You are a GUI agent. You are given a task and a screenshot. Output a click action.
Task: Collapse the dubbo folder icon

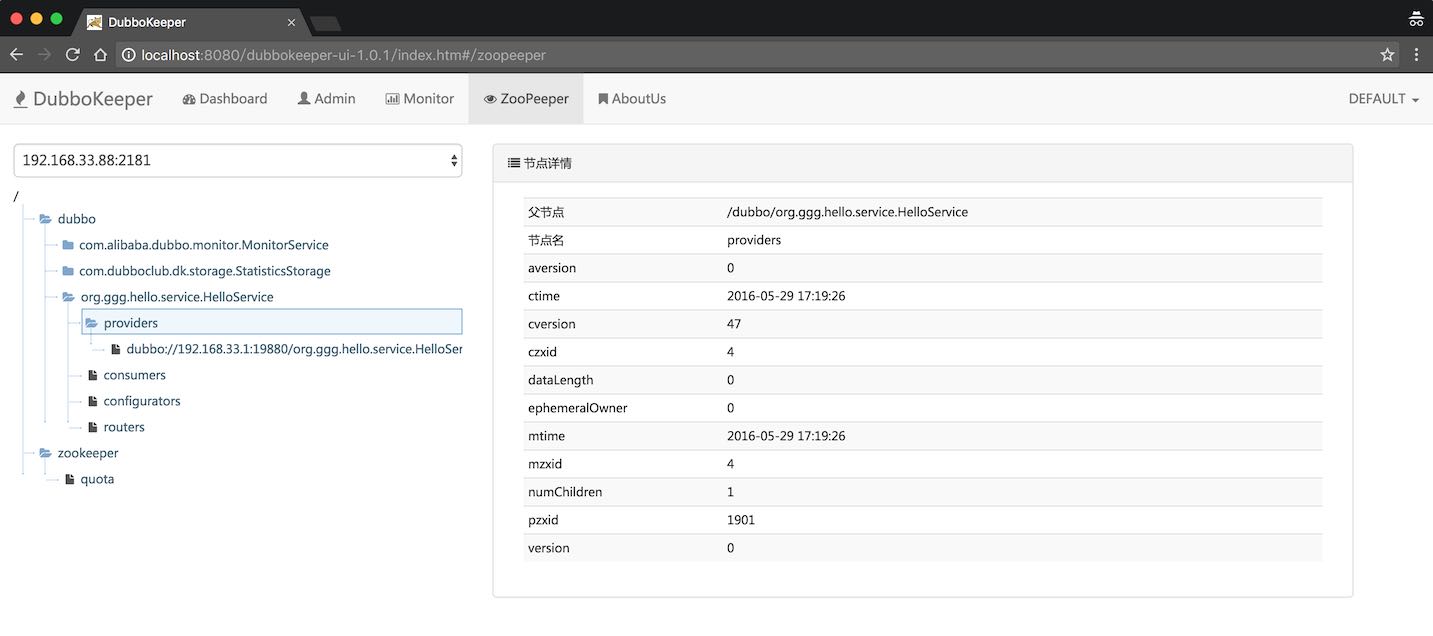[46, 218]
